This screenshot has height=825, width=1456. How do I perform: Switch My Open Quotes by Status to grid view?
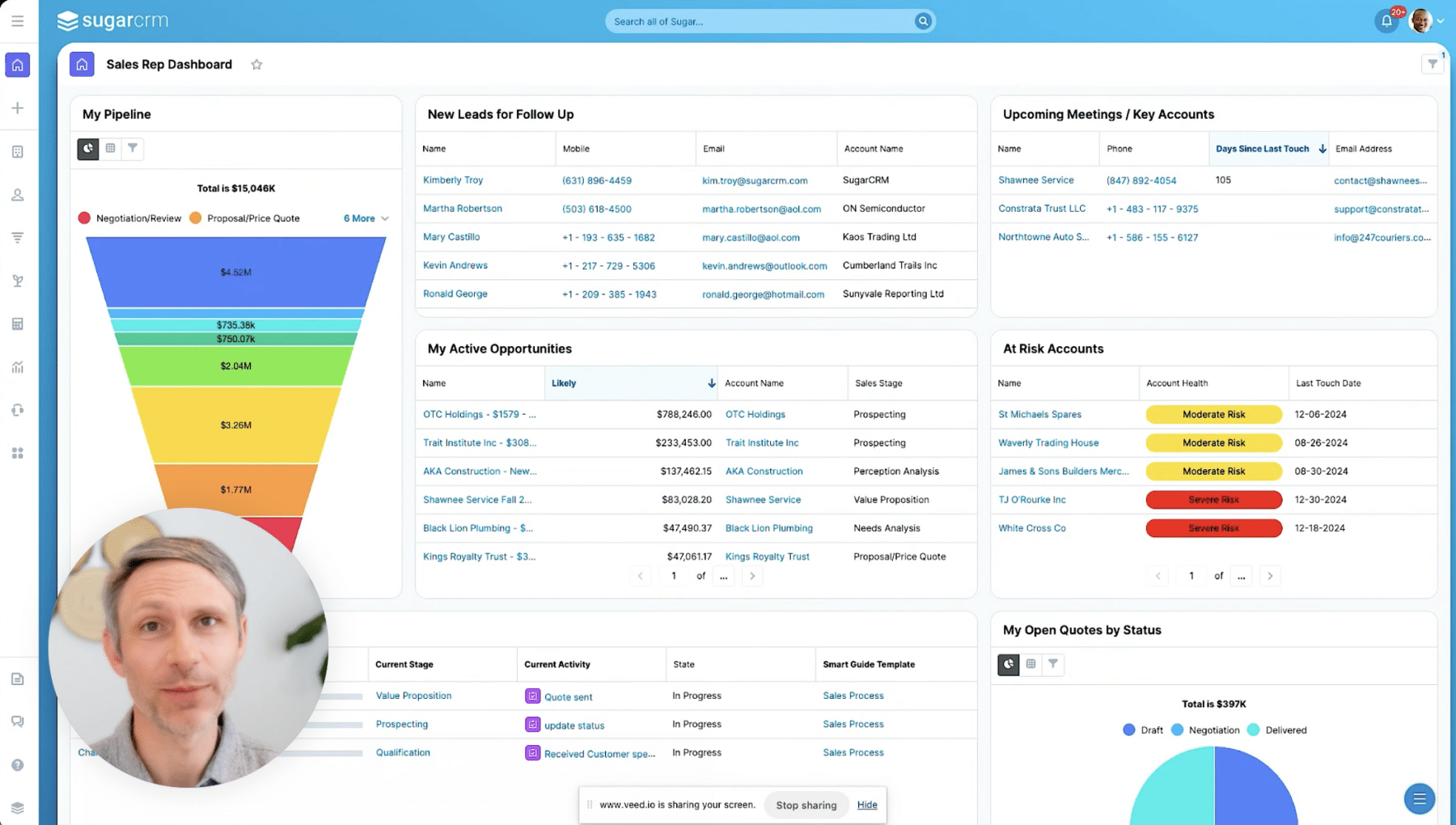[x=1031, y=664]
